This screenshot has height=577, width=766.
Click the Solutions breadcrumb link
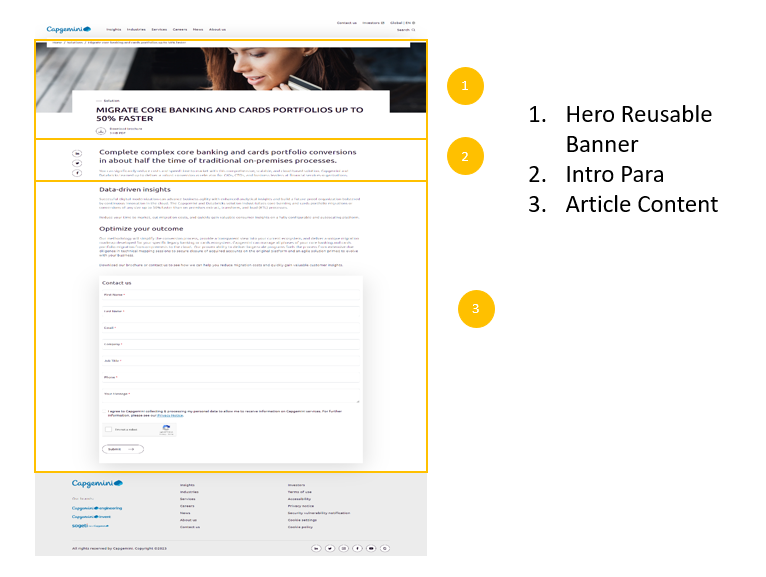click(x=75, y=43)
